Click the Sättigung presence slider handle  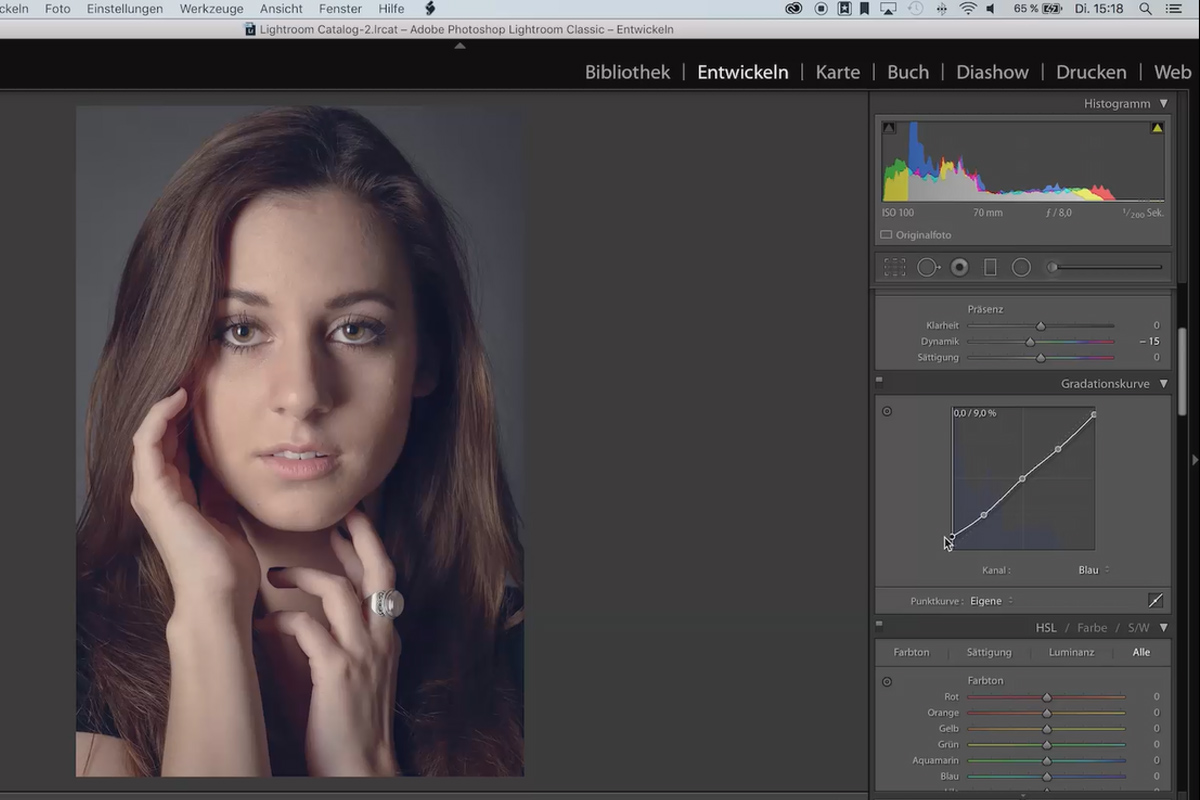1041,358
